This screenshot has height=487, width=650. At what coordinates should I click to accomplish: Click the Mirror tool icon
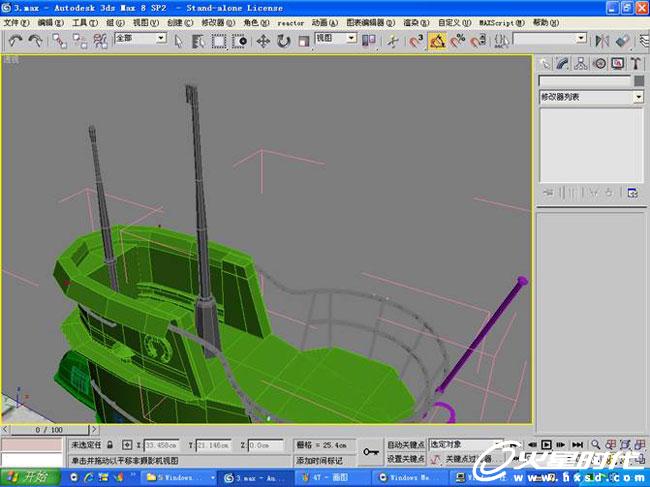click(601, 41)
